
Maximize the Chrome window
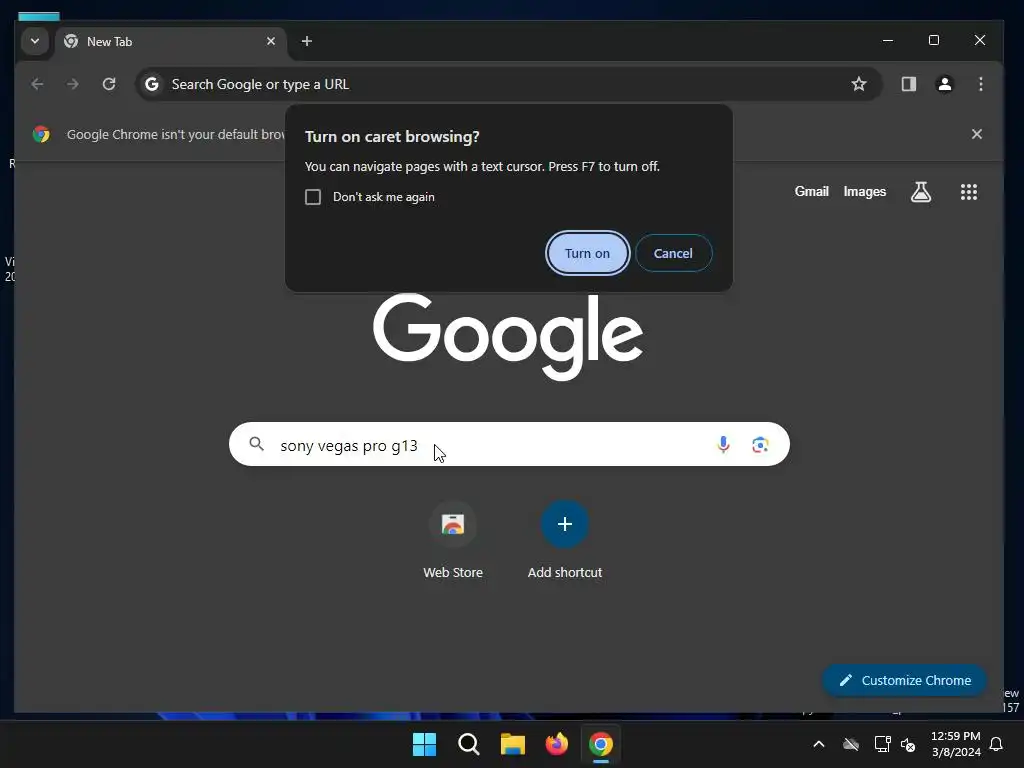click(x=934, y=40)
